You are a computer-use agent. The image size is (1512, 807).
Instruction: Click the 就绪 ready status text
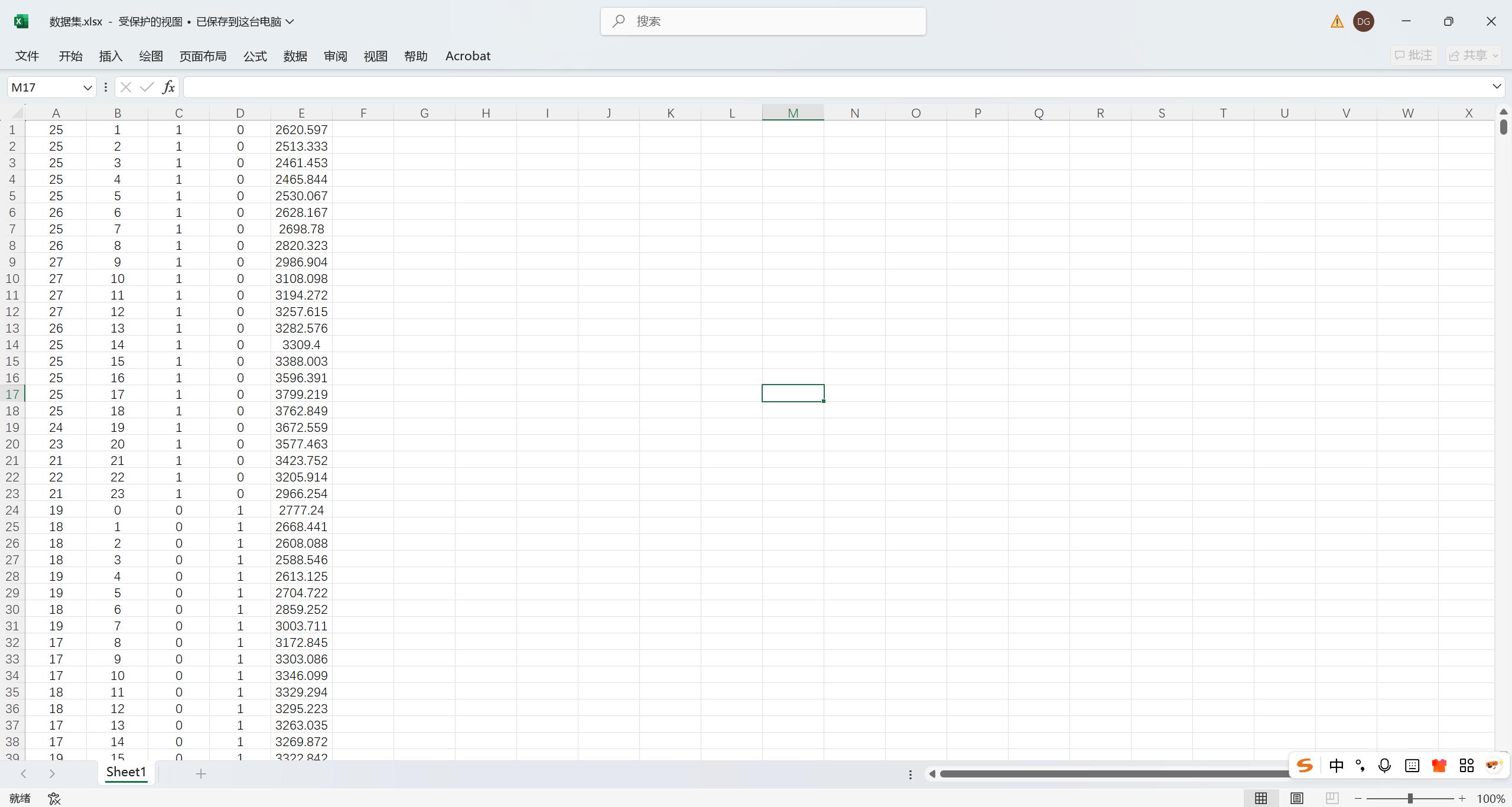pyautogui.click(x=20, y=798)
